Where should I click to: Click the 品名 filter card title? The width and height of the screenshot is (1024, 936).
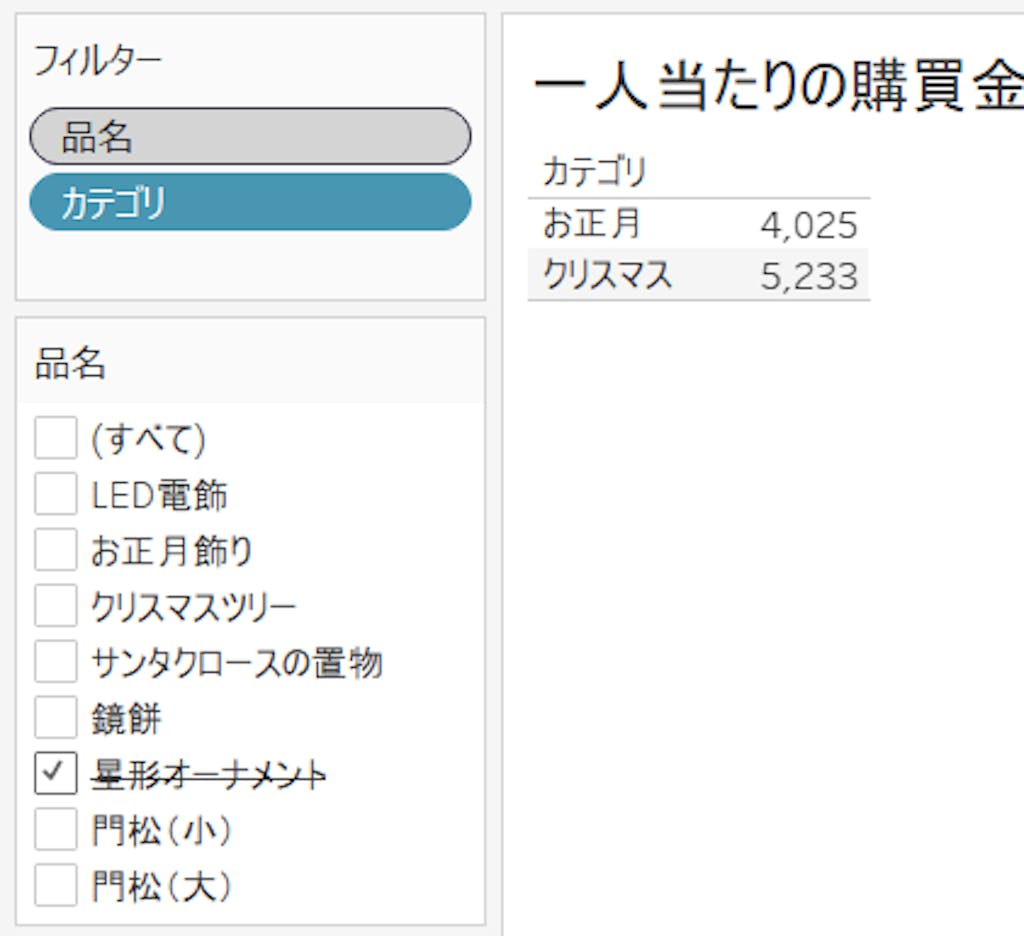pyautogui.click(x=70, y=364)
